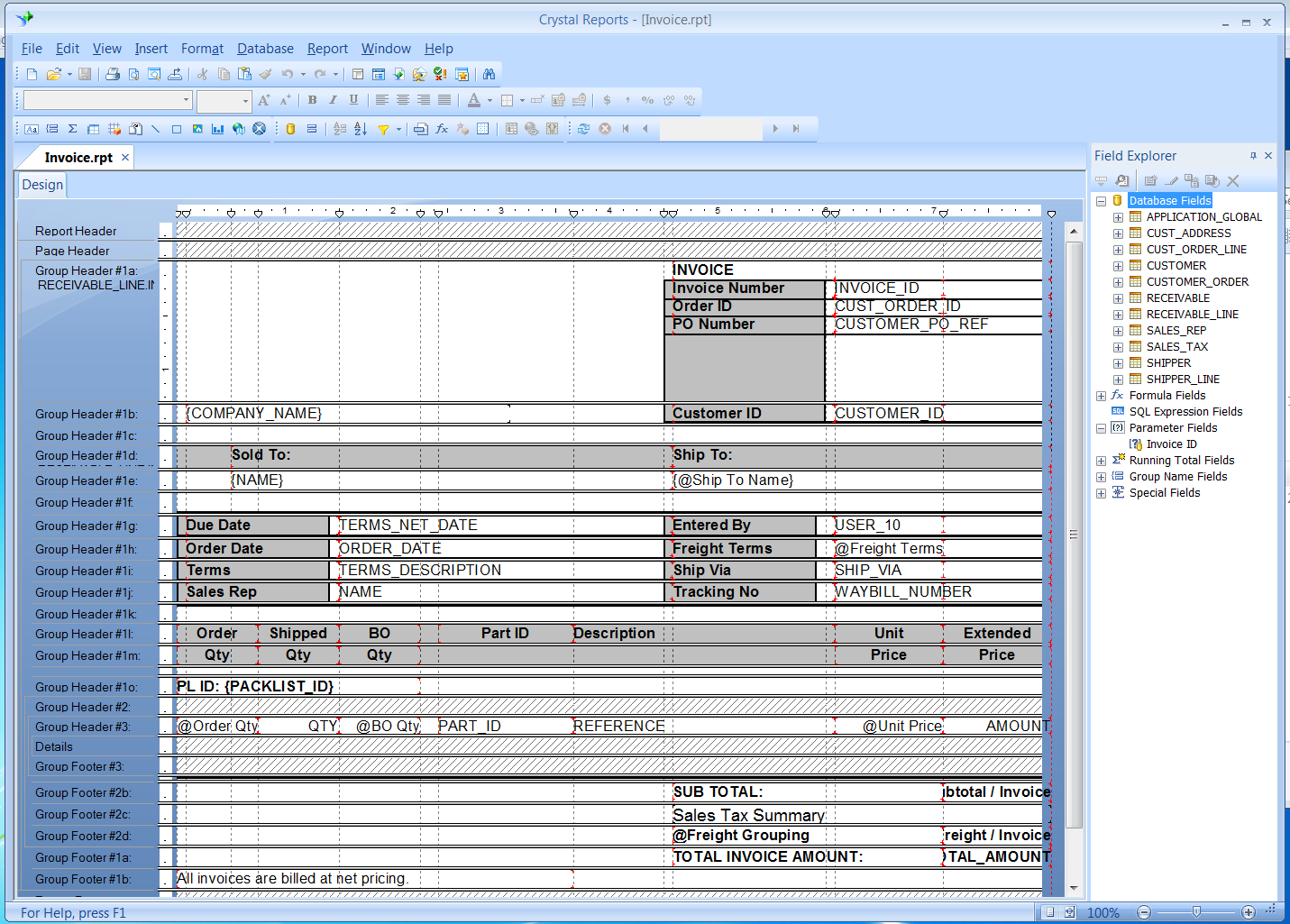This screenshot has width=1290, height=924.
Task: Open the font name combo box
Action: coord(107,100)
